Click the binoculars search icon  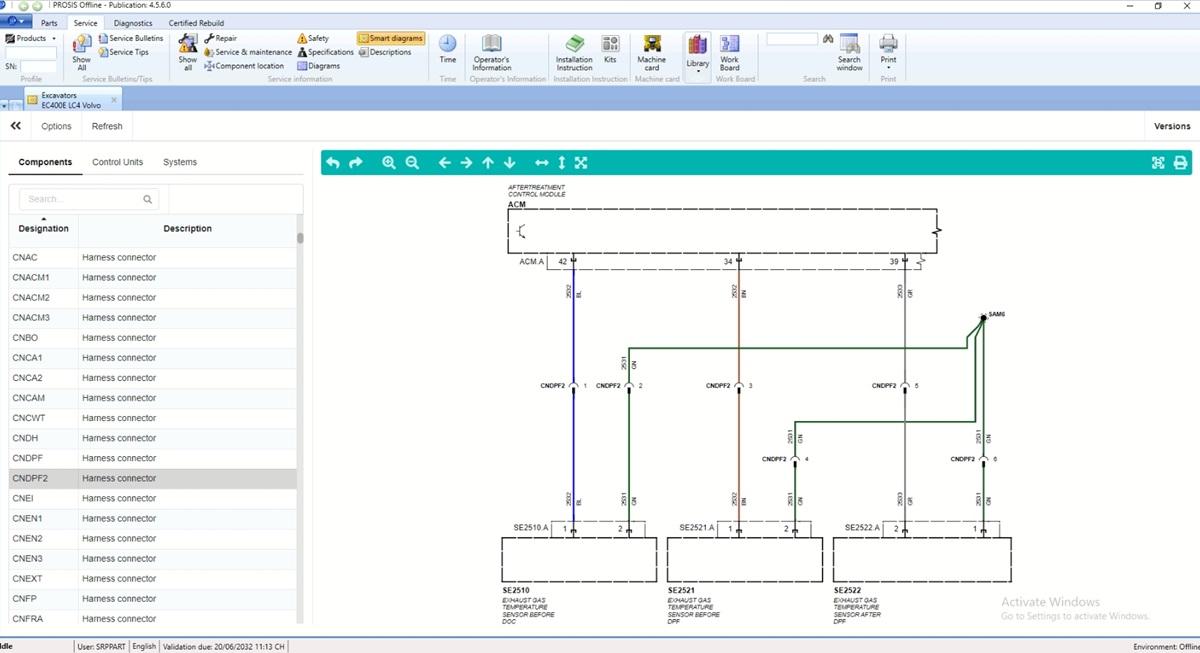tap(828, 39)
